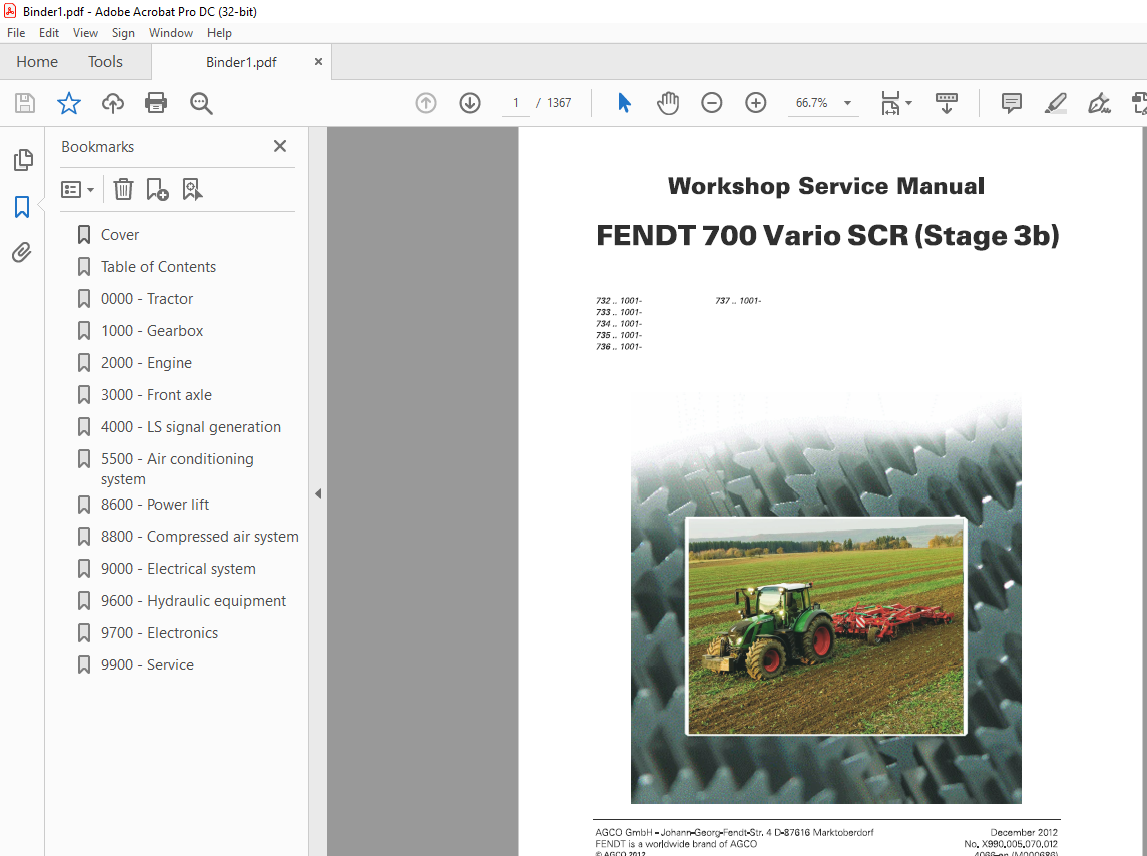Zoom in with plus icon
1147x856 pixels.
pyautogui.click(x=756, y=103)
